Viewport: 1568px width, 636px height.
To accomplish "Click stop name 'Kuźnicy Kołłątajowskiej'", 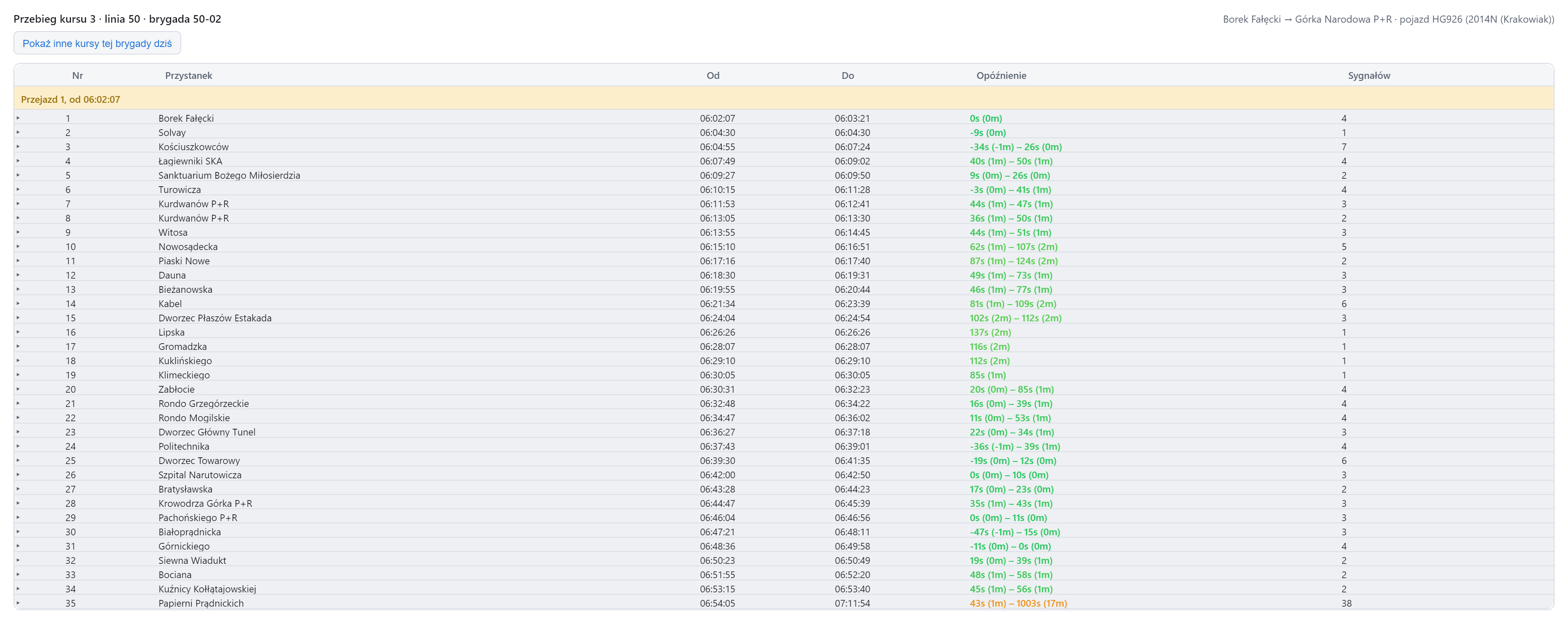I will (207, 589).
